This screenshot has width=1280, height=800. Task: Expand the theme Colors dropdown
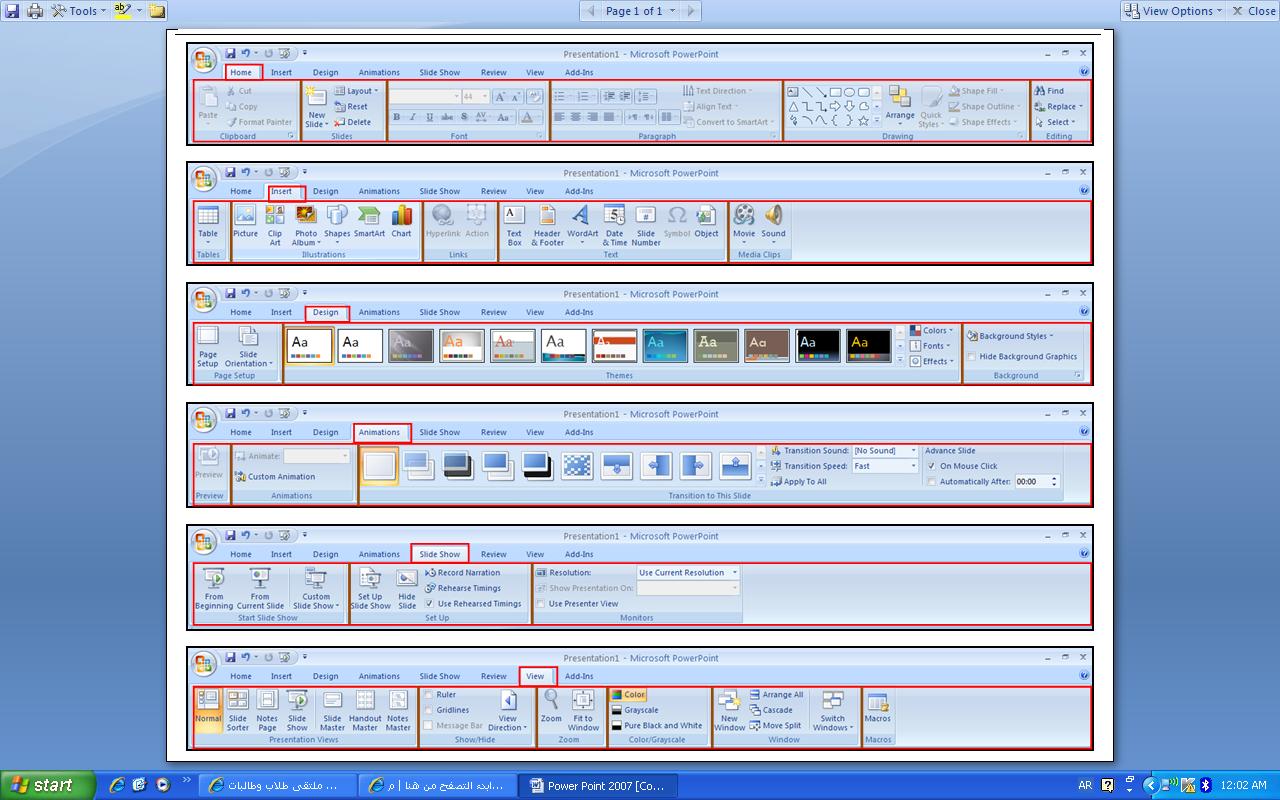[931, 331]
